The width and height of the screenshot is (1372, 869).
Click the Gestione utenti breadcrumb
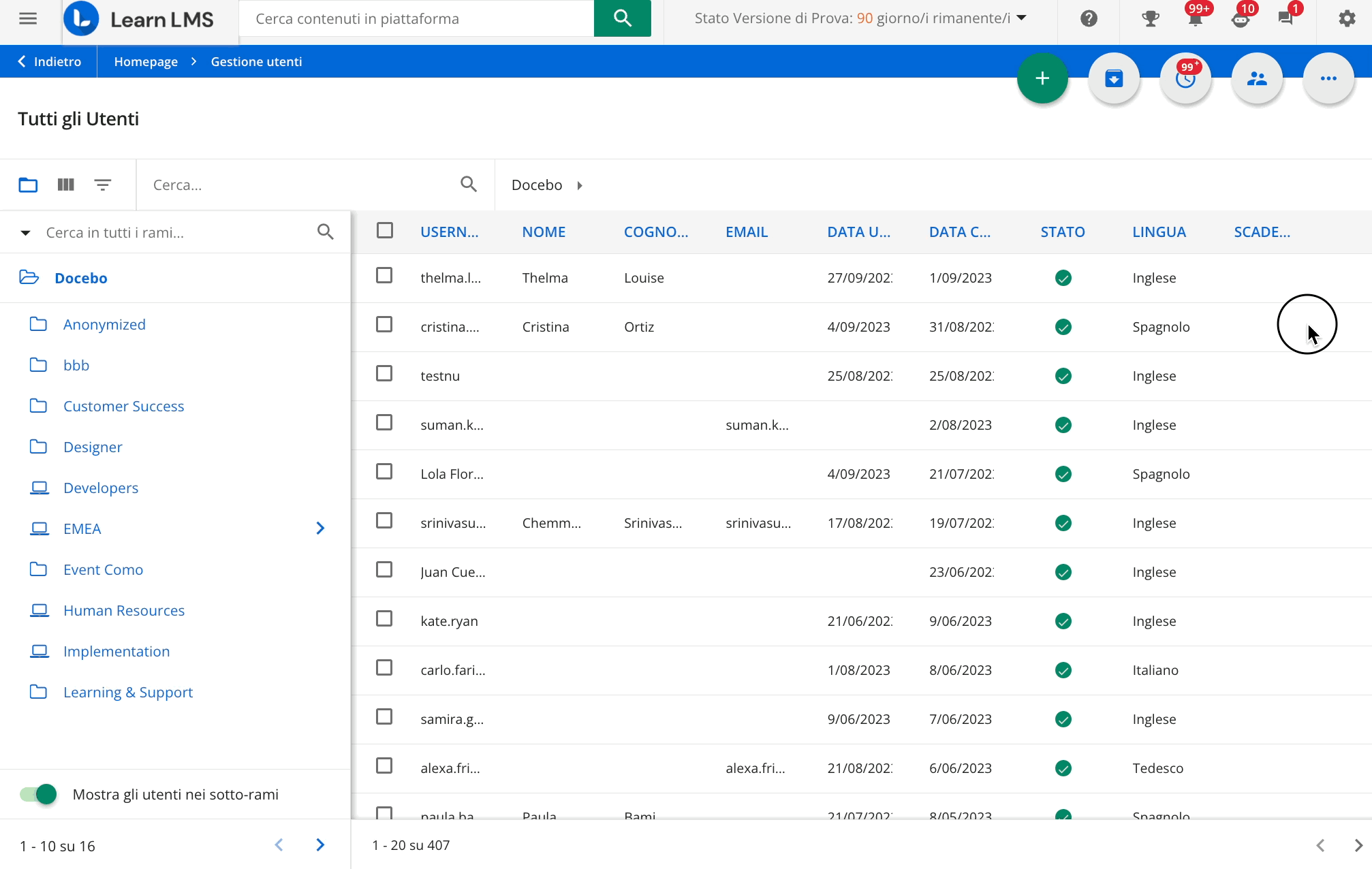coord(256,61)
